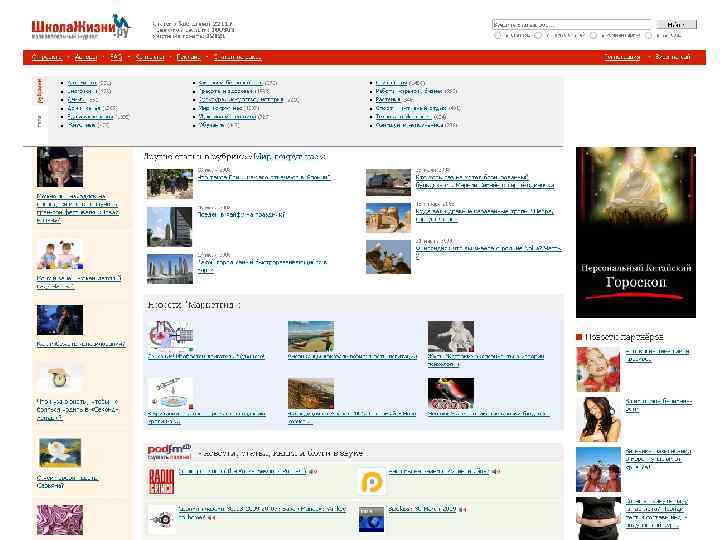The height and width of the screenshot is (540, 720).
Task: Open sidebar photo of two children playing
Action: (60, 254)
